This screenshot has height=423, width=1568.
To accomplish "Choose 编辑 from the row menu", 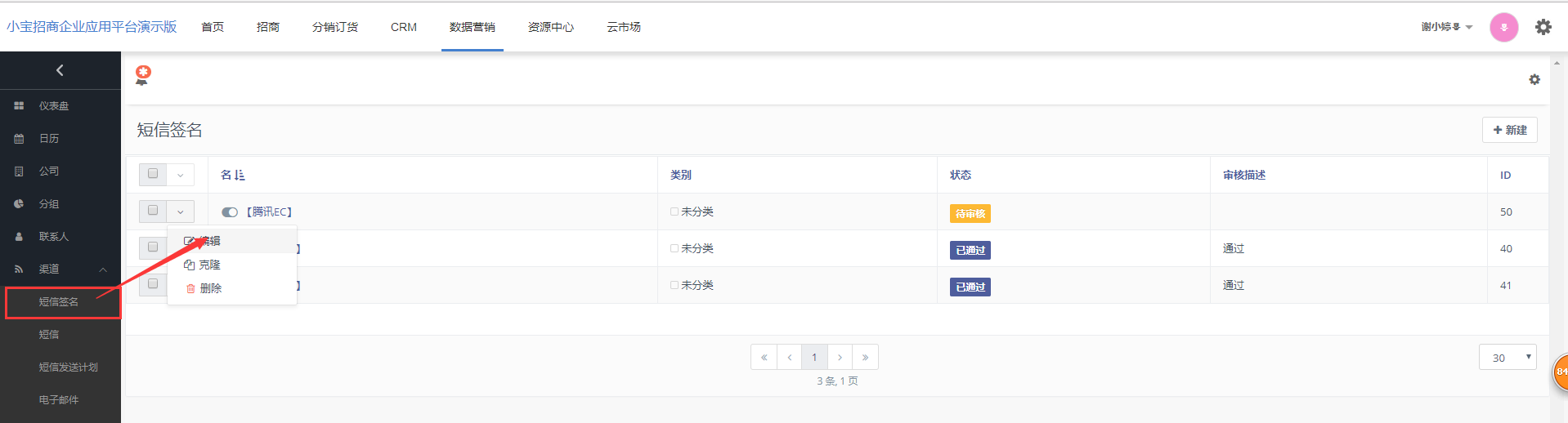I will pos(232,241).
